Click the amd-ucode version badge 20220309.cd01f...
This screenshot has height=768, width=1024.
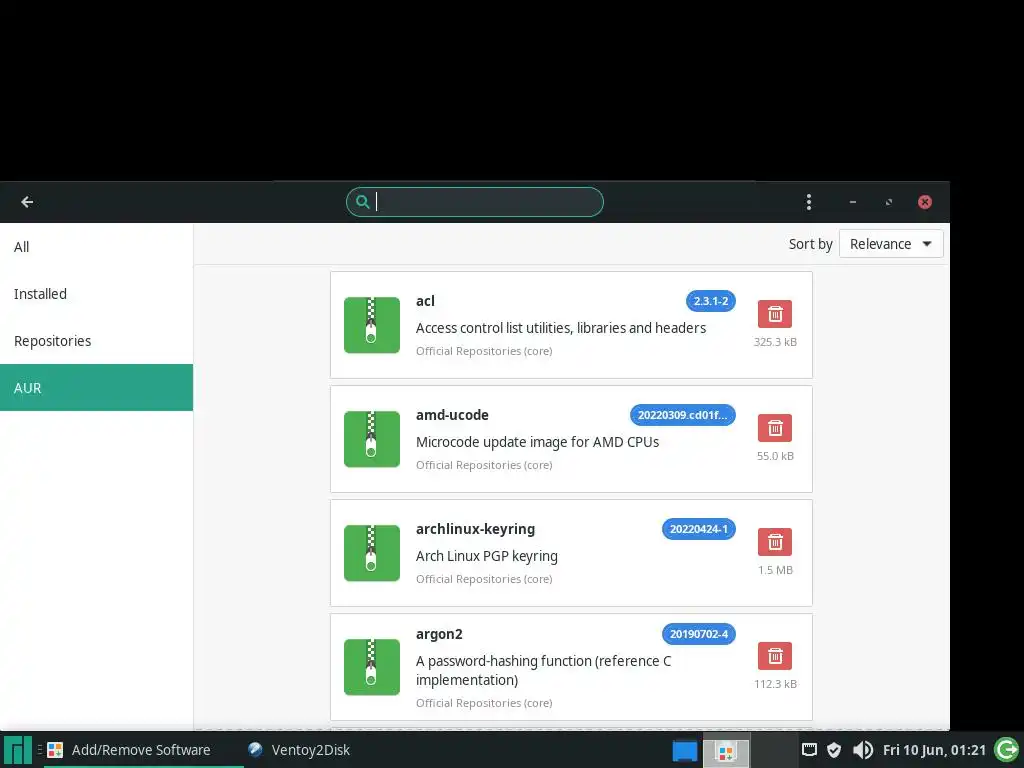682,415
